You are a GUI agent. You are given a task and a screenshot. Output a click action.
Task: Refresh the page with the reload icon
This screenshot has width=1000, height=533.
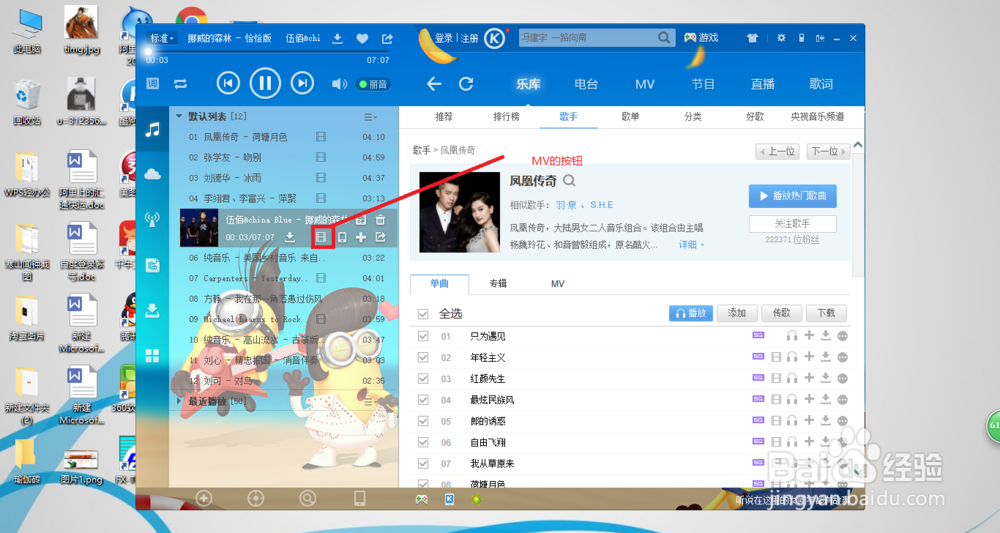click(x=466, y=84)
